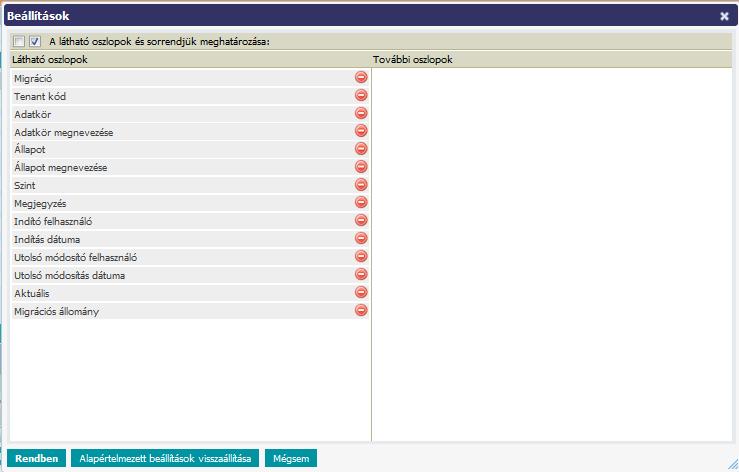Click the Rendben button

click(x=37, y=458)
